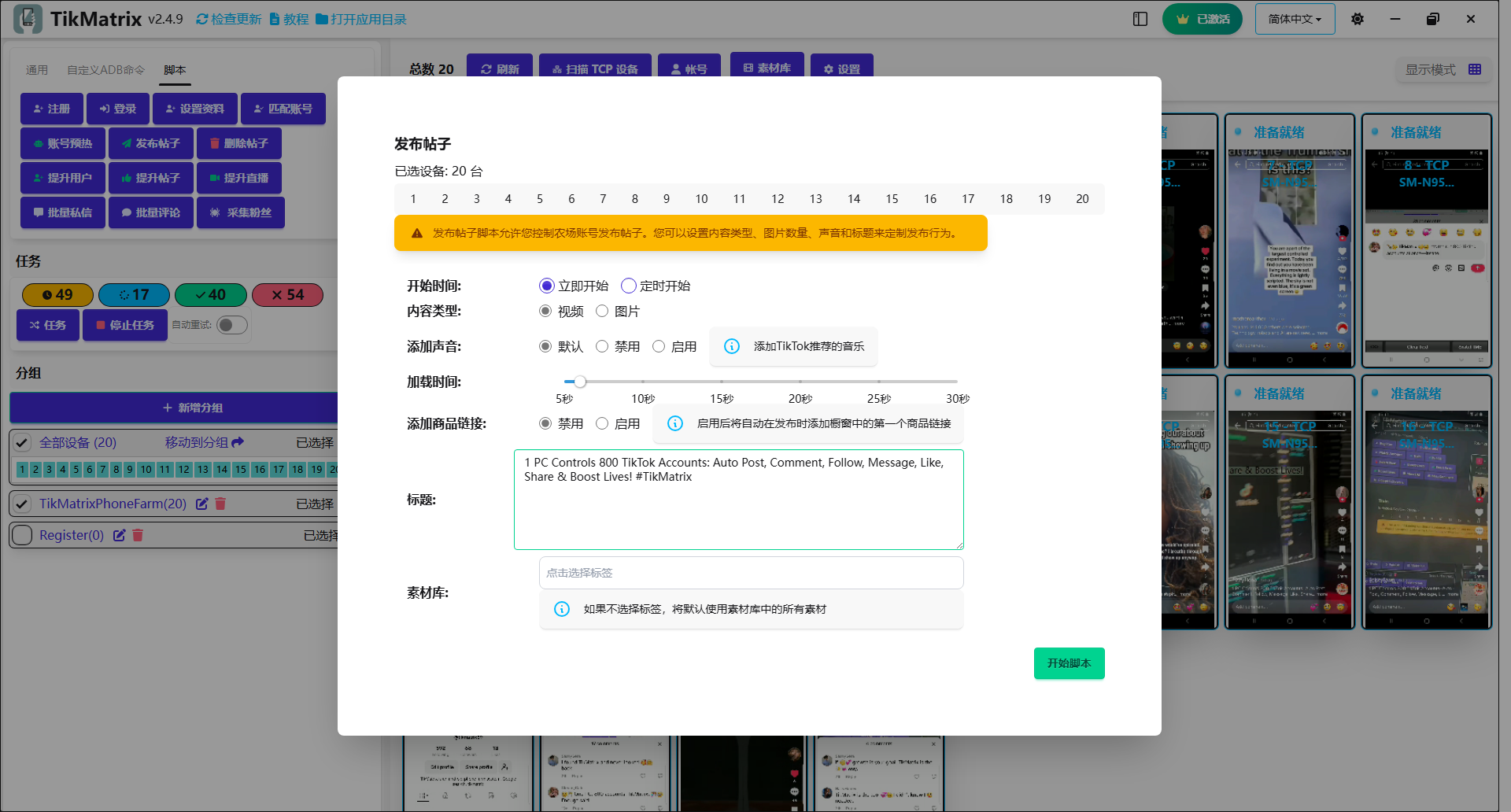Select default sound radio option
Viewport: 1511px width, 812px height.
click(x=545, y=346)
